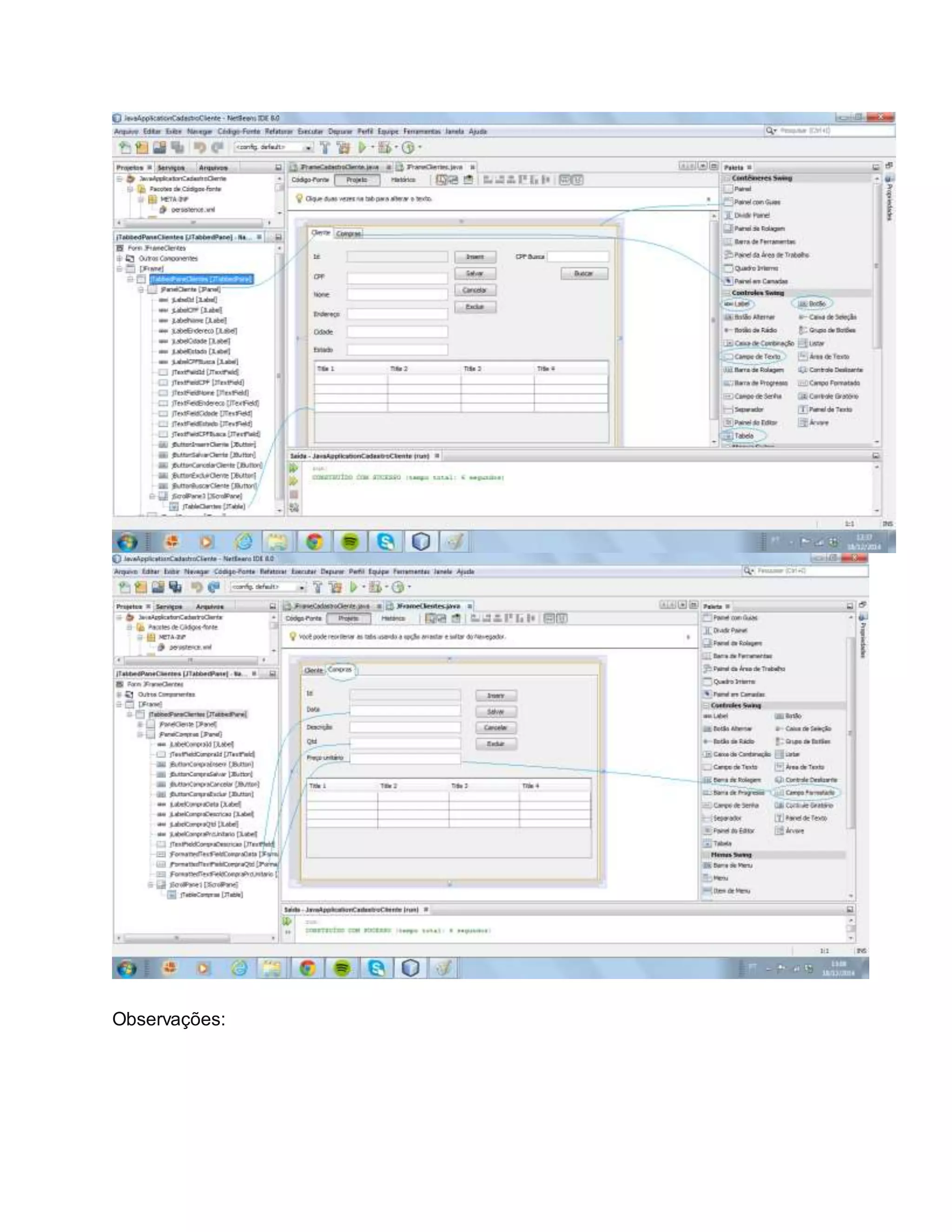Click Undo arrow icon in upper window toolbar
This screenshot has width=952, height=1232.
(x=199, y=147)
